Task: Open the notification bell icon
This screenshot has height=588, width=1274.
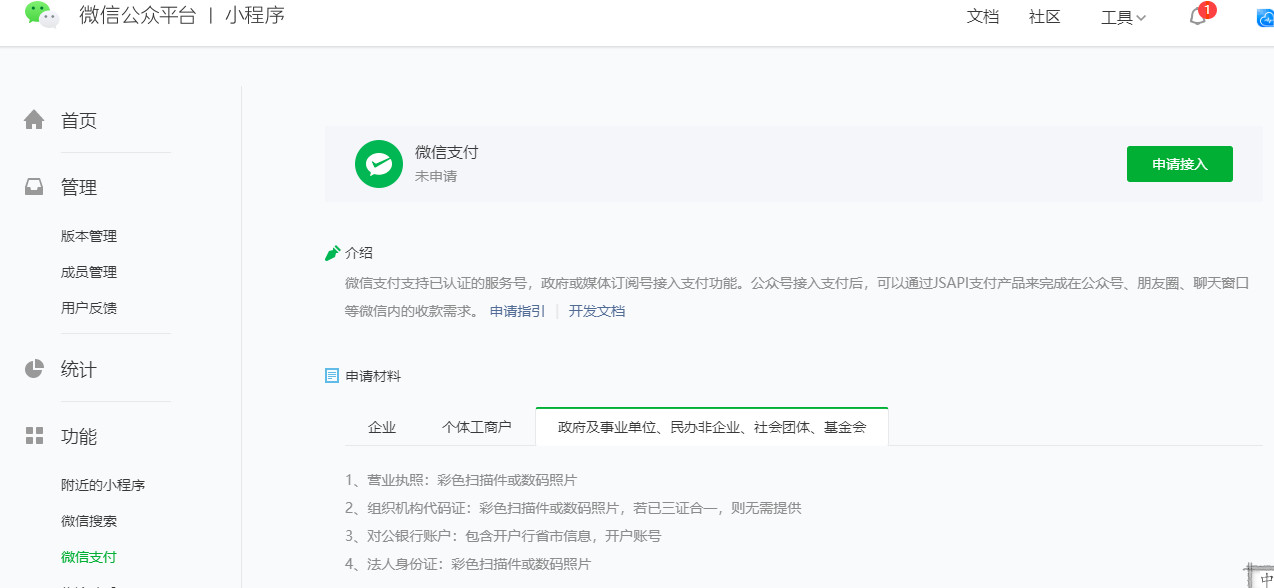Action: tap(1197, 17)
